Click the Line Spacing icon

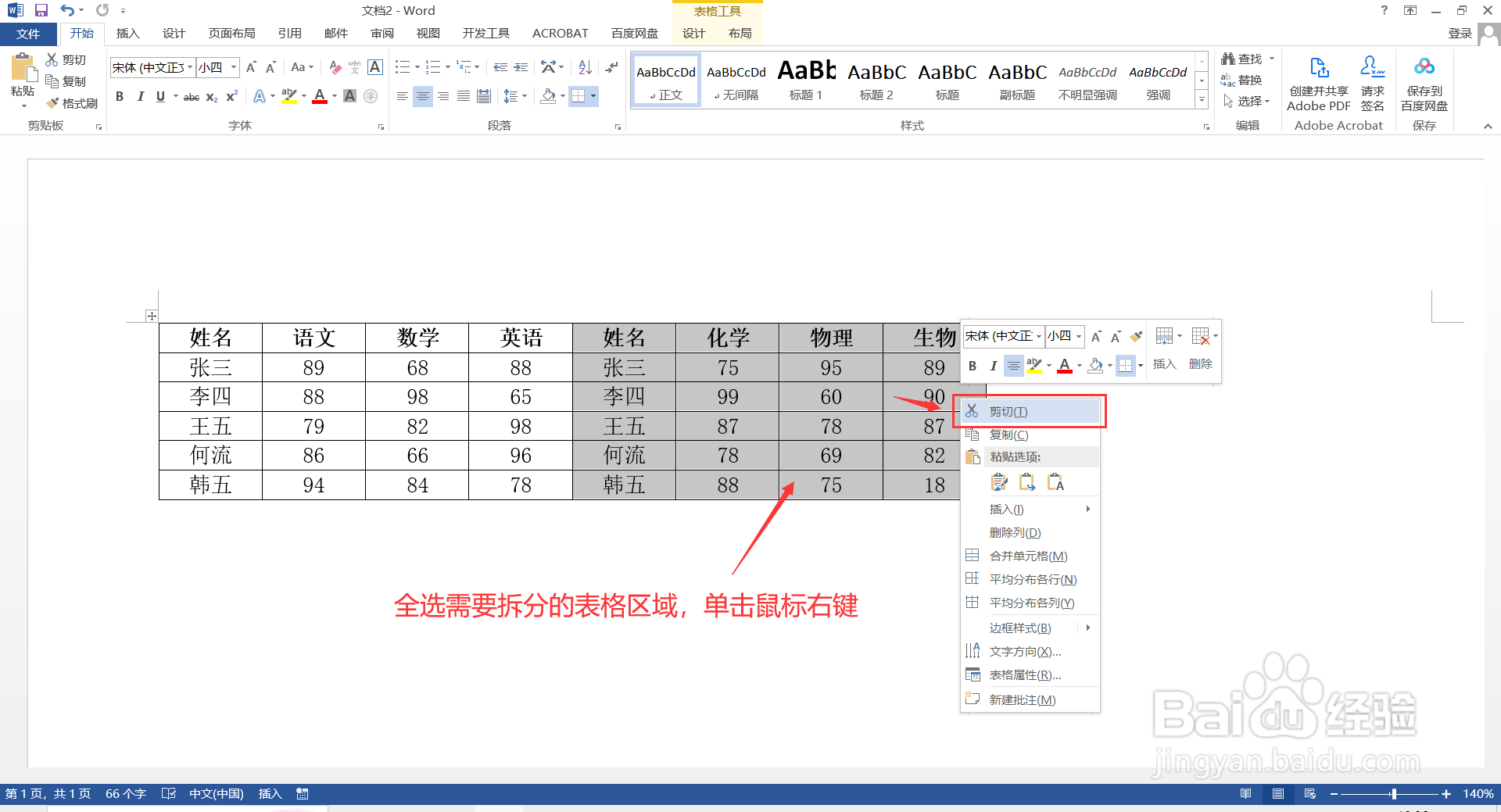tap(510, 96)
